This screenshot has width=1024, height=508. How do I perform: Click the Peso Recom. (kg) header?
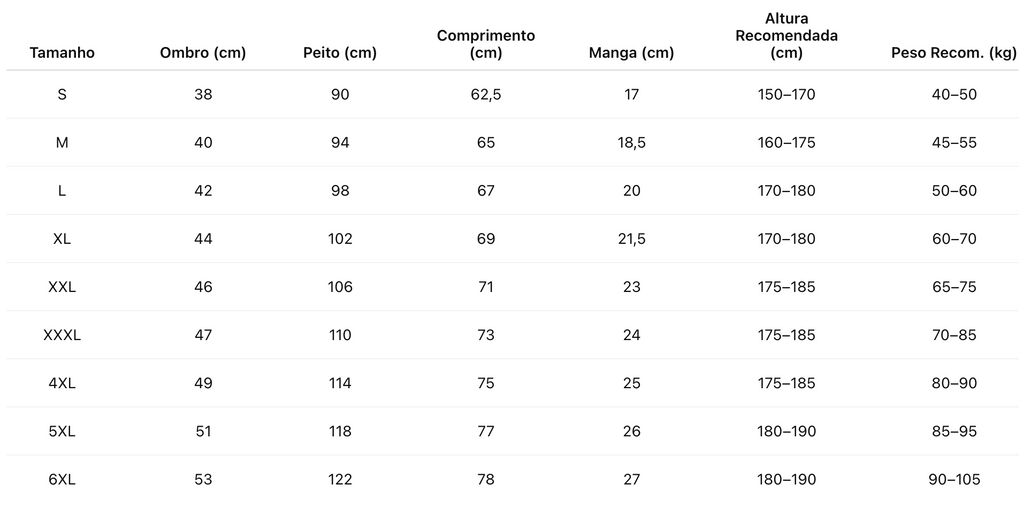(954, 54)
